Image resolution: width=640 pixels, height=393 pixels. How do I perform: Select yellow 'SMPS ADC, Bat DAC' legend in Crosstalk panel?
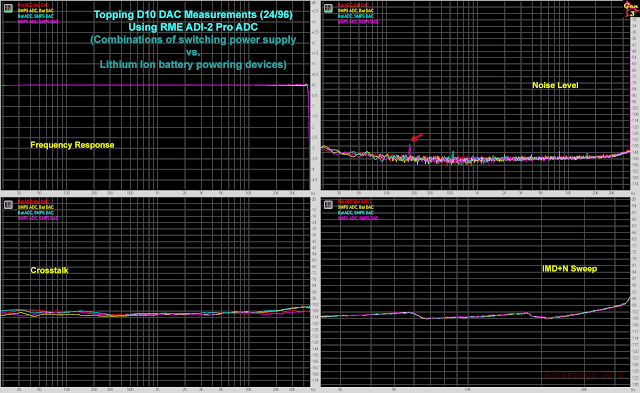36,207
